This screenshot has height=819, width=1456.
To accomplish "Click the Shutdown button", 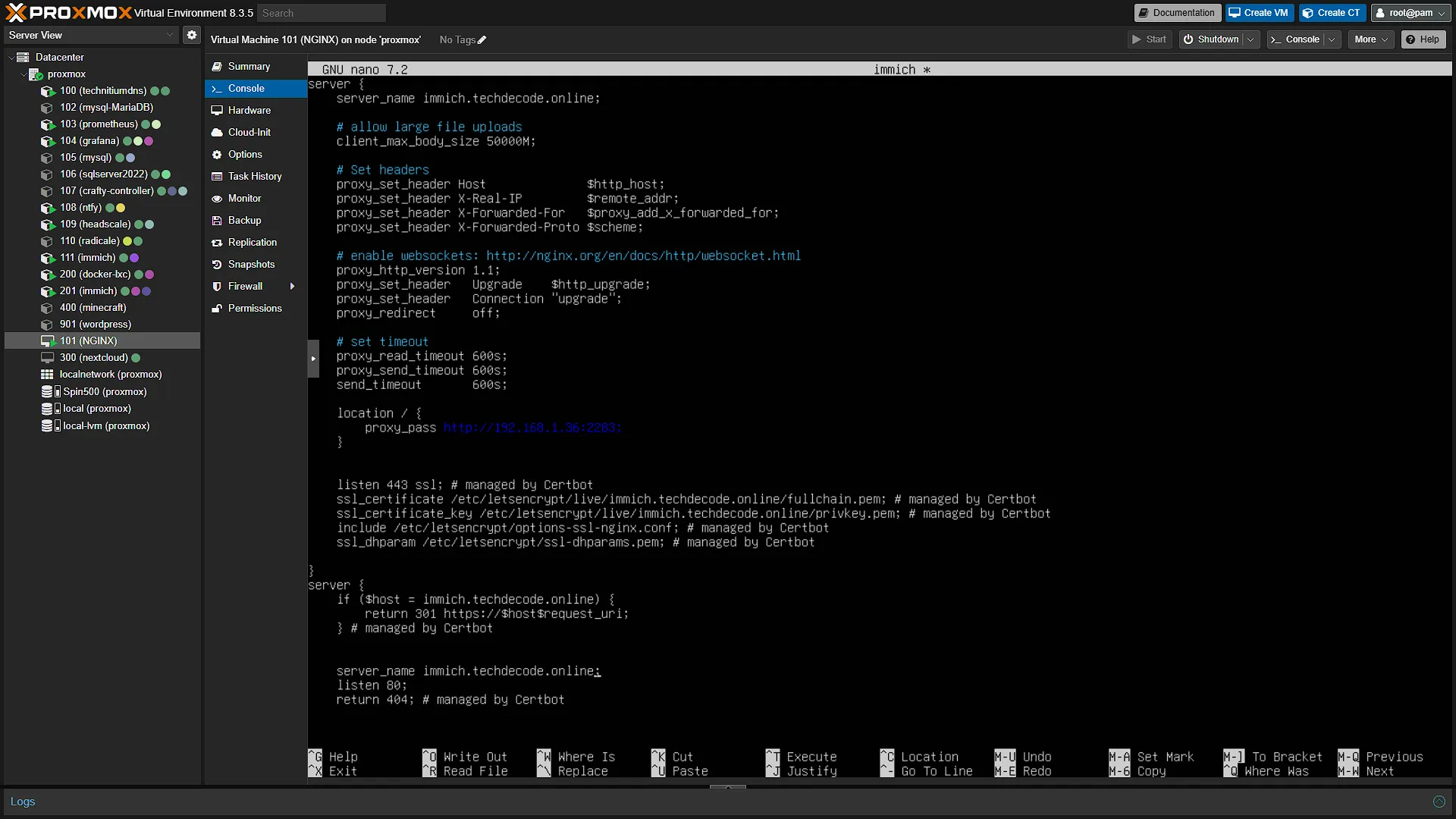I will (1211, 39).
